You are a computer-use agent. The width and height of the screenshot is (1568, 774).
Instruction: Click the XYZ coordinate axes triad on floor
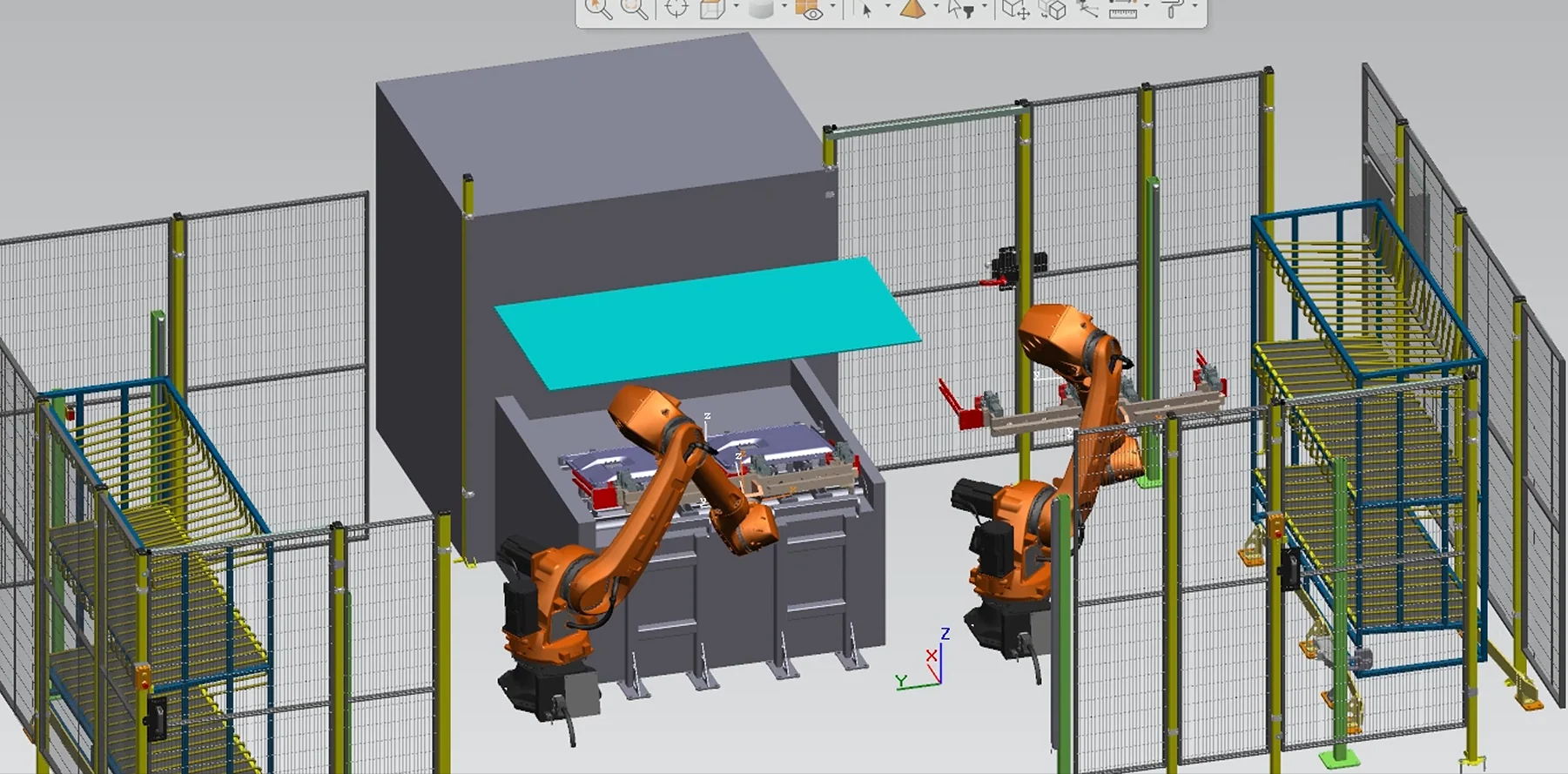coord(923,659)
